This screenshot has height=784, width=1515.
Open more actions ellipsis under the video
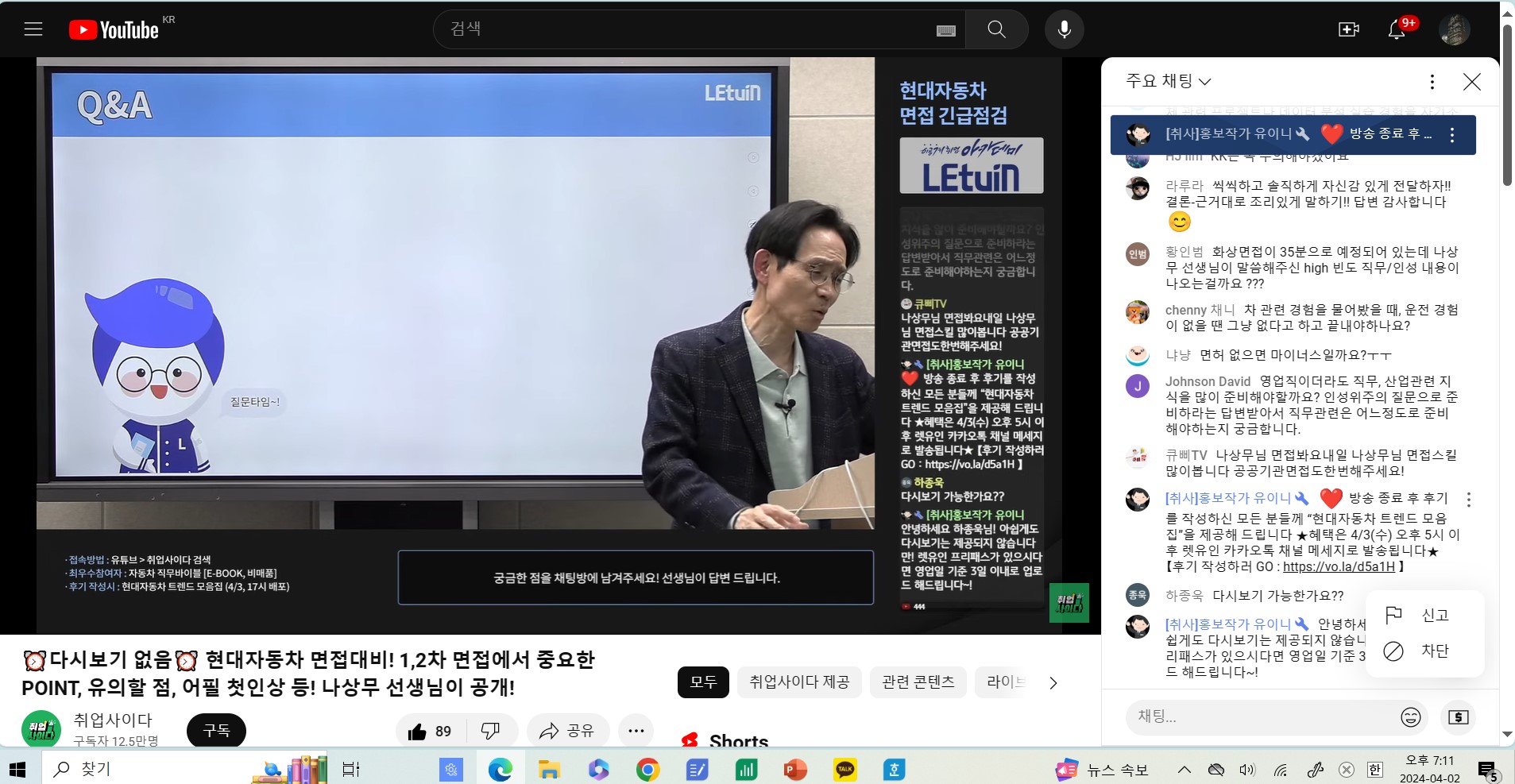click(636, 732)
